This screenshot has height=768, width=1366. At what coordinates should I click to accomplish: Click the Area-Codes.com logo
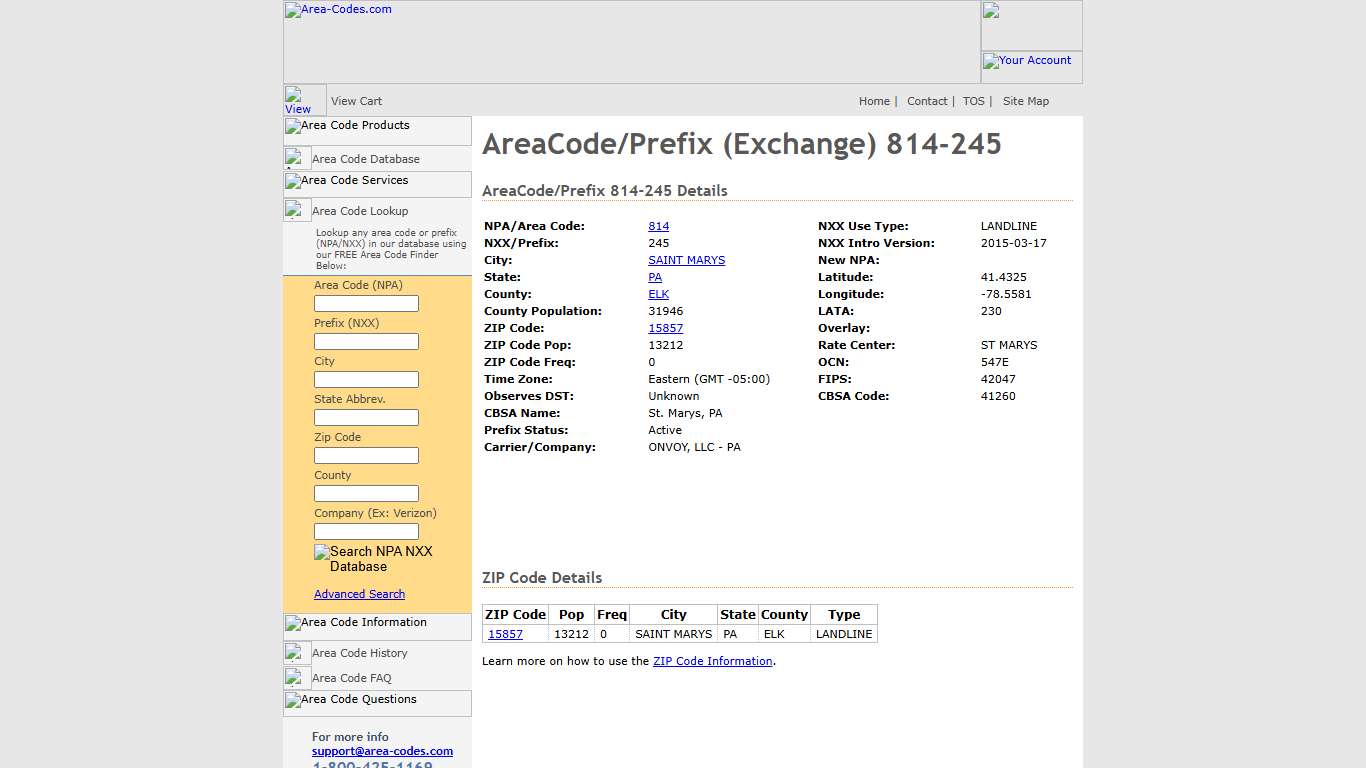(337, 10)
